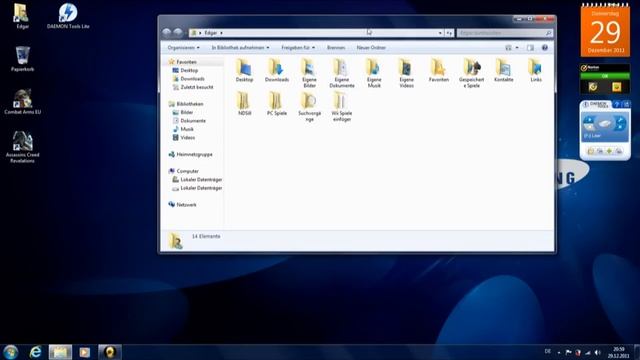Viewport: 640px width, 360px height.
Task: Click the refresh button beside address bar
Action: [x=449, y=33]
